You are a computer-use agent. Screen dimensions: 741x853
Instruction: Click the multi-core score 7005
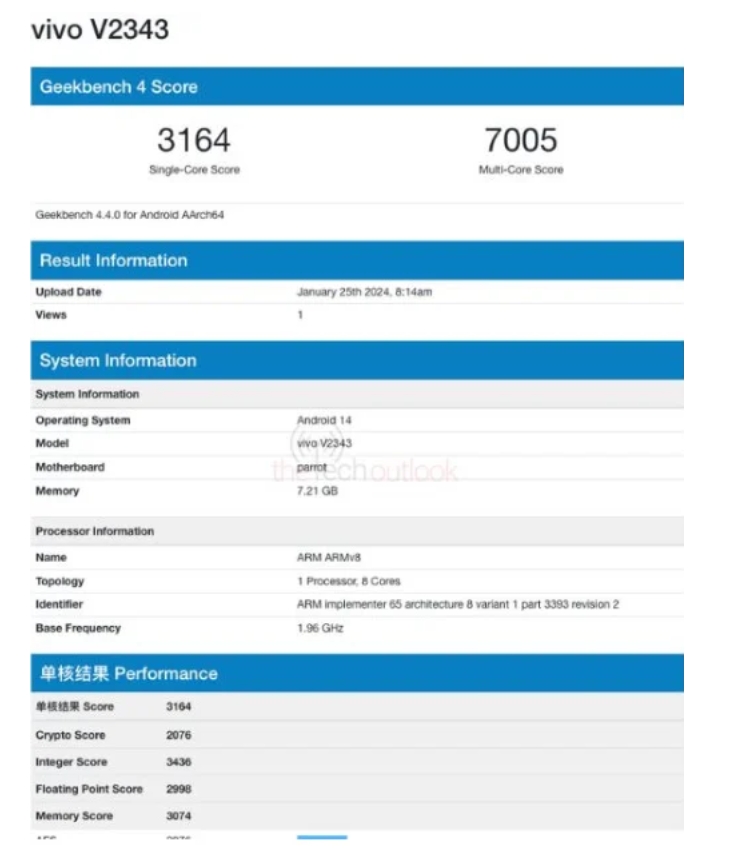521,140
